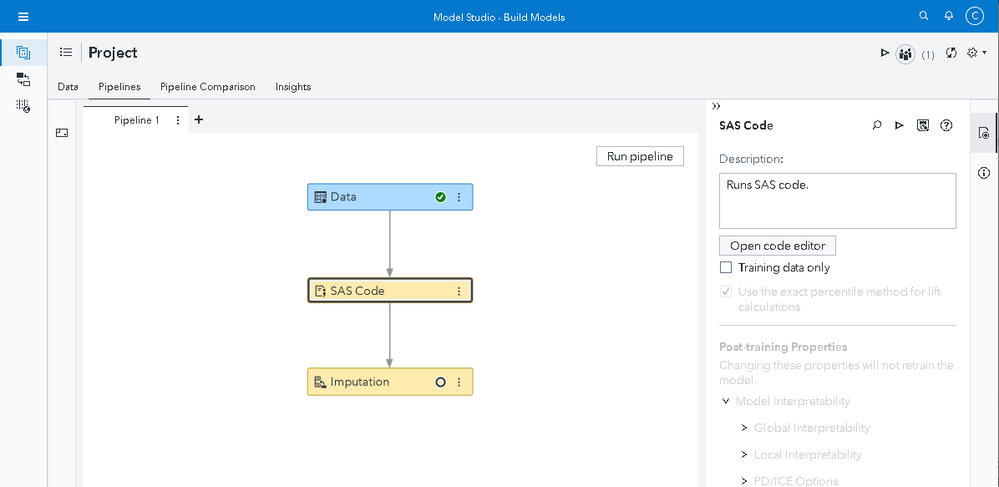This screenshot has width=999, height=487.
Task: Click the Open code editor button
Action: [777, 246]
